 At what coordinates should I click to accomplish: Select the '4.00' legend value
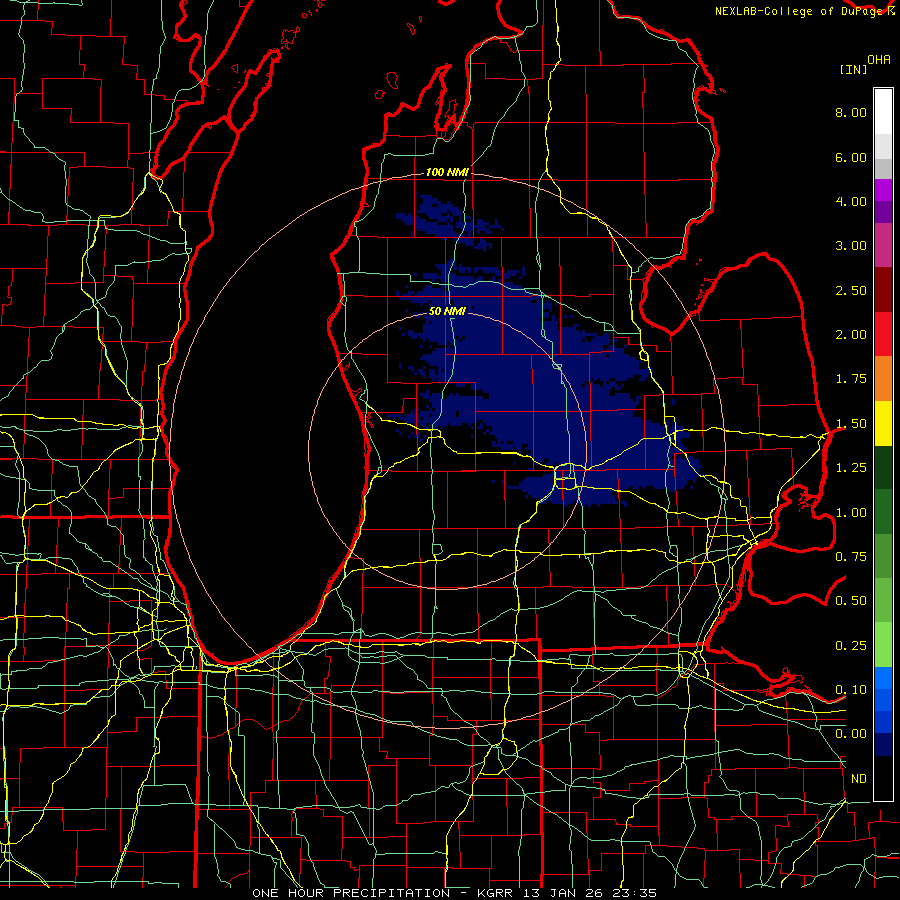pos(851,201)
